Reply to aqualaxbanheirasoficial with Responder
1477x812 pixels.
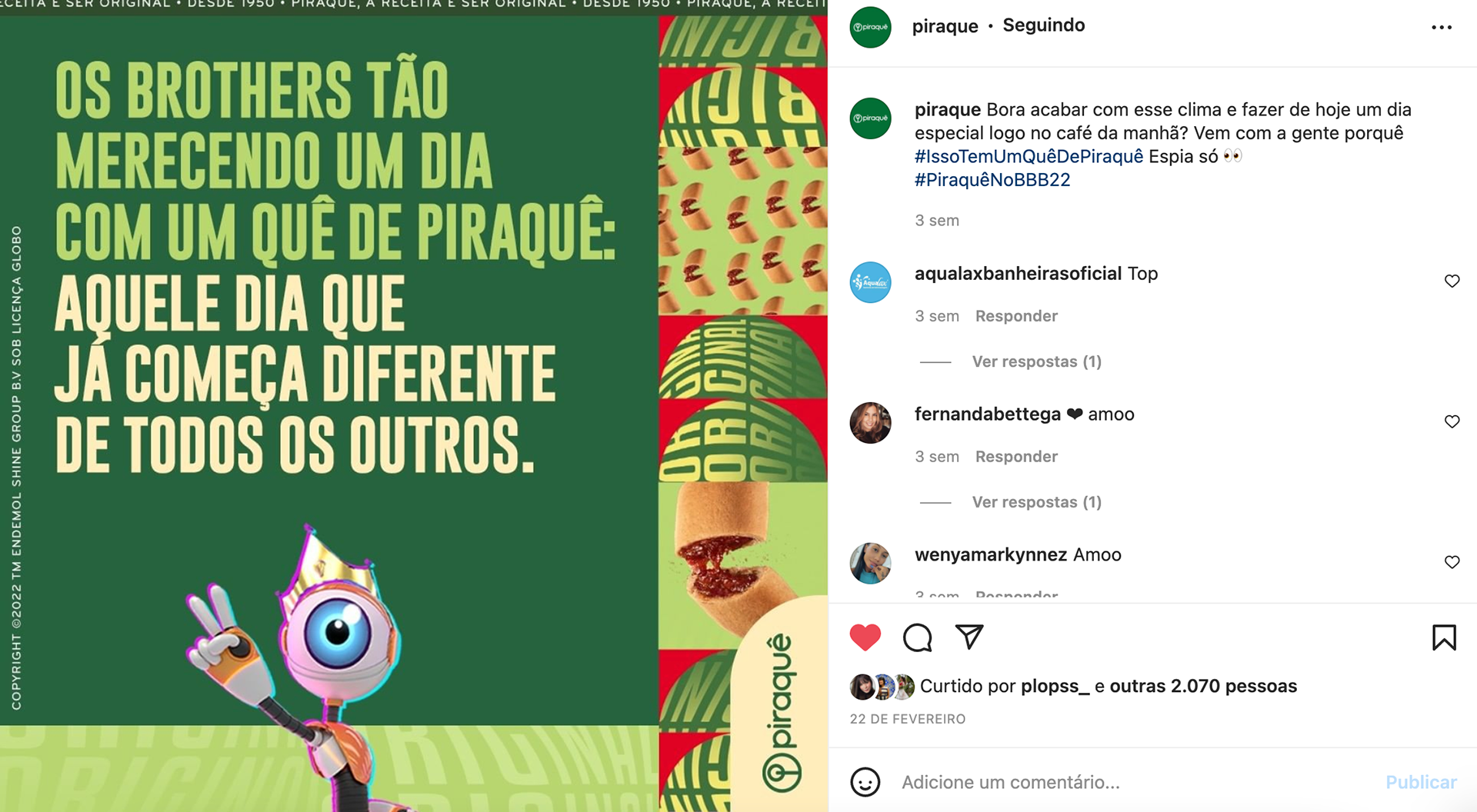point(1016,316)
